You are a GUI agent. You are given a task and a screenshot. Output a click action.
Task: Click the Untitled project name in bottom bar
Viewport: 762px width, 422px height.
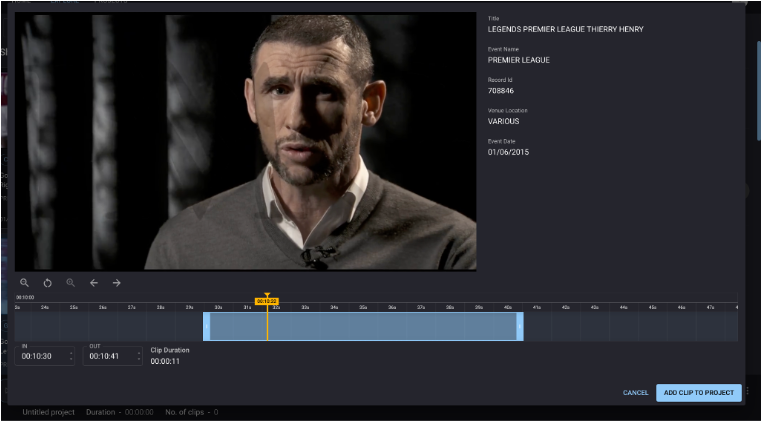click(49, 412)
